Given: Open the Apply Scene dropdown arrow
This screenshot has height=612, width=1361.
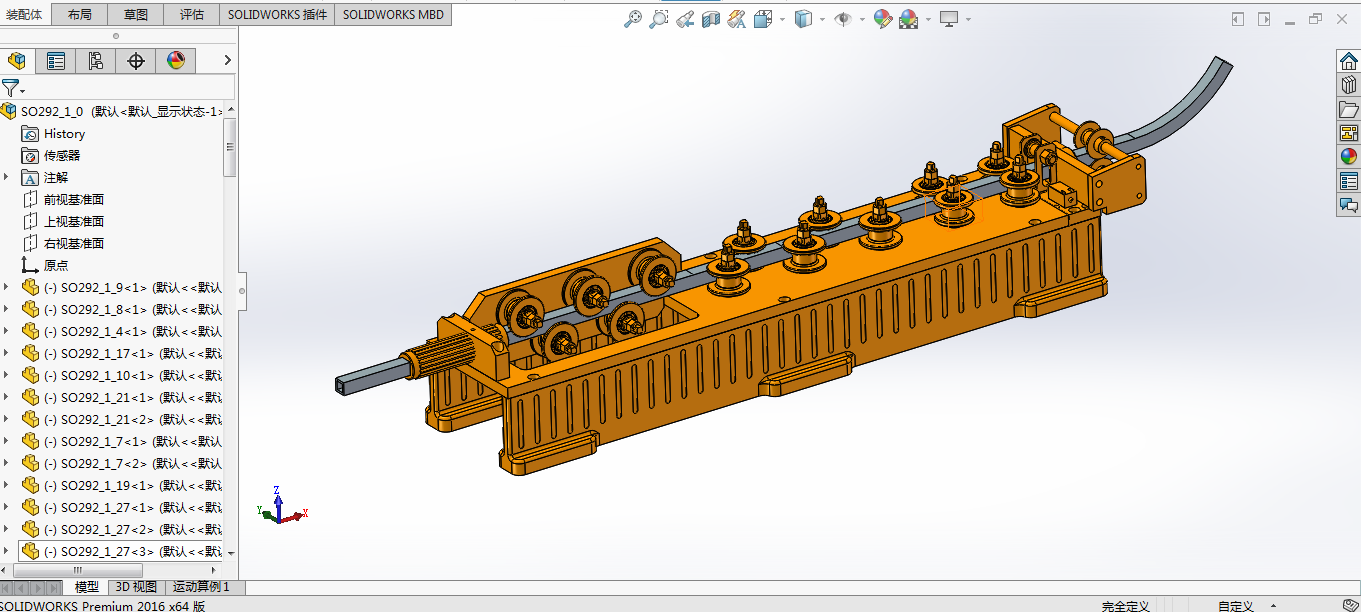Looking at the screenshot, I should click(927, 19).
